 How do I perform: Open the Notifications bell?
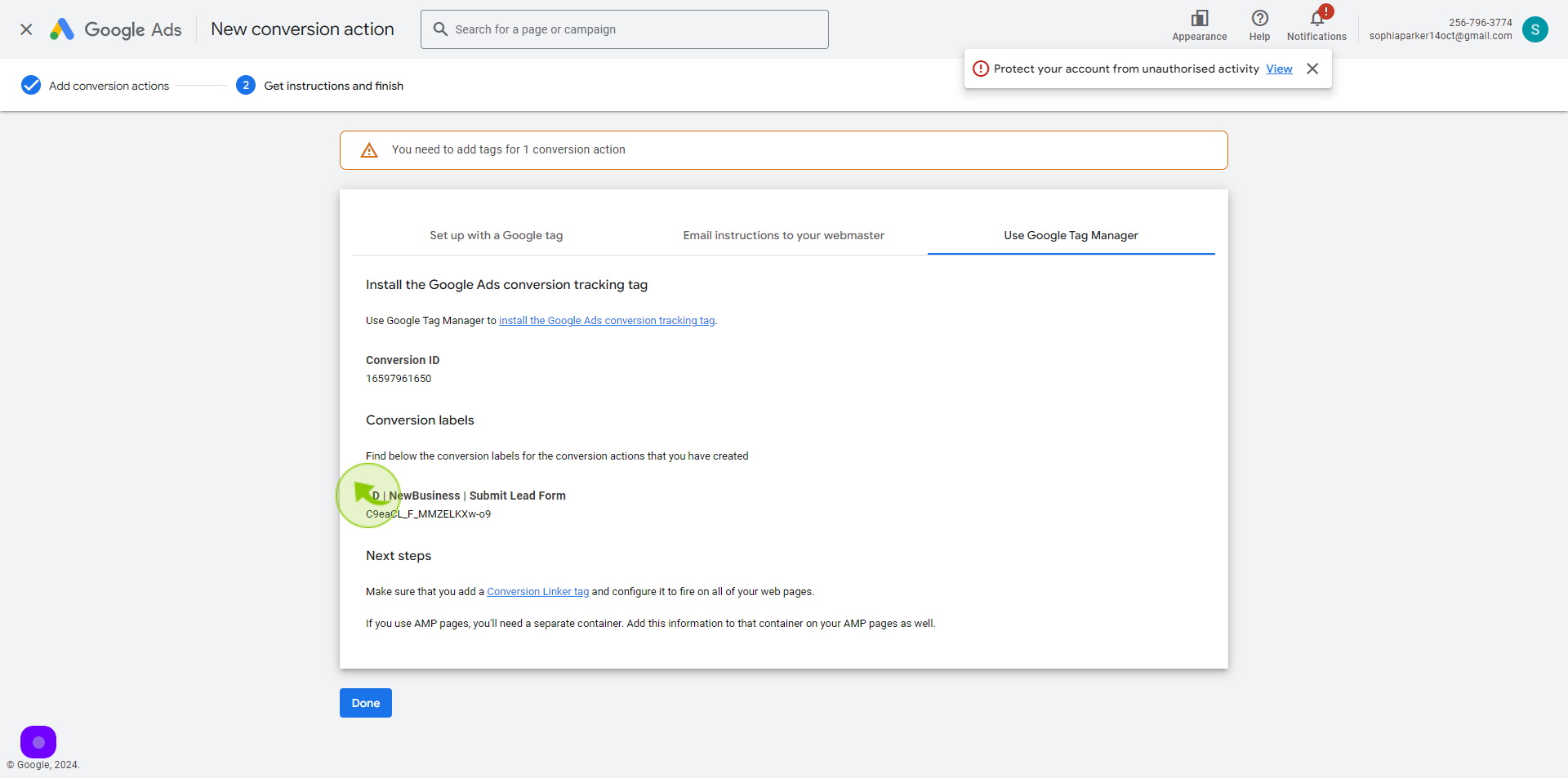pos(1316,25)
